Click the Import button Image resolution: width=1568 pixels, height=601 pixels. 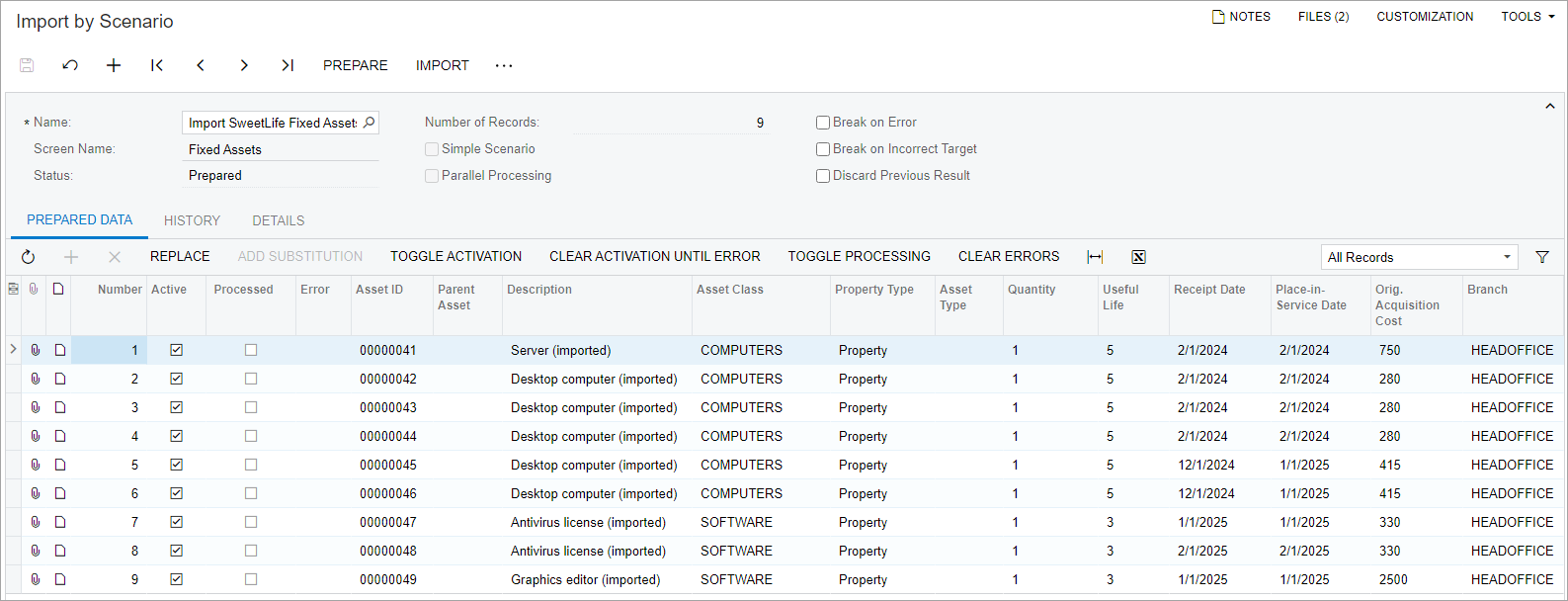(442, 65)
